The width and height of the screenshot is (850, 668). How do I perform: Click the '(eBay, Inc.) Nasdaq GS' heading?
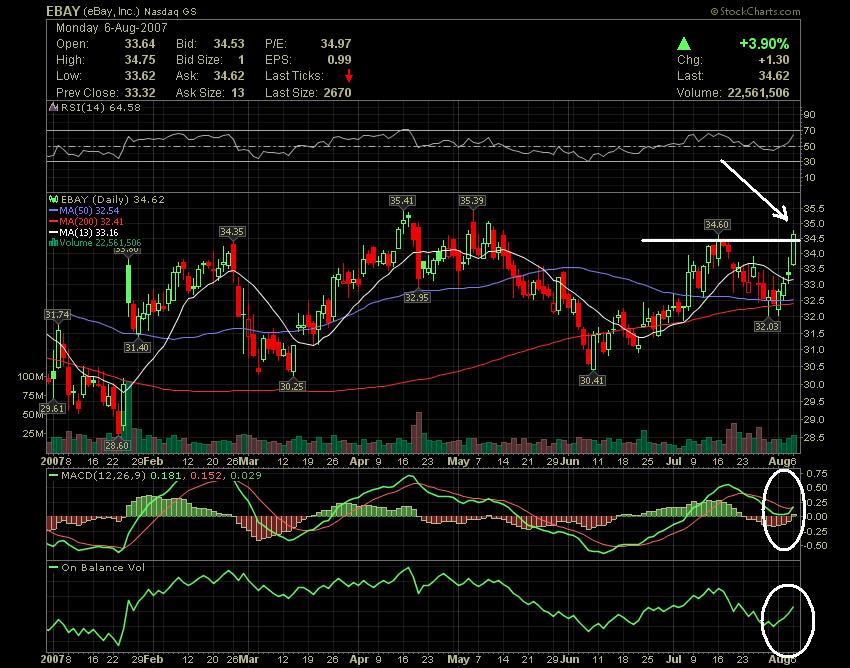[139, 11]
